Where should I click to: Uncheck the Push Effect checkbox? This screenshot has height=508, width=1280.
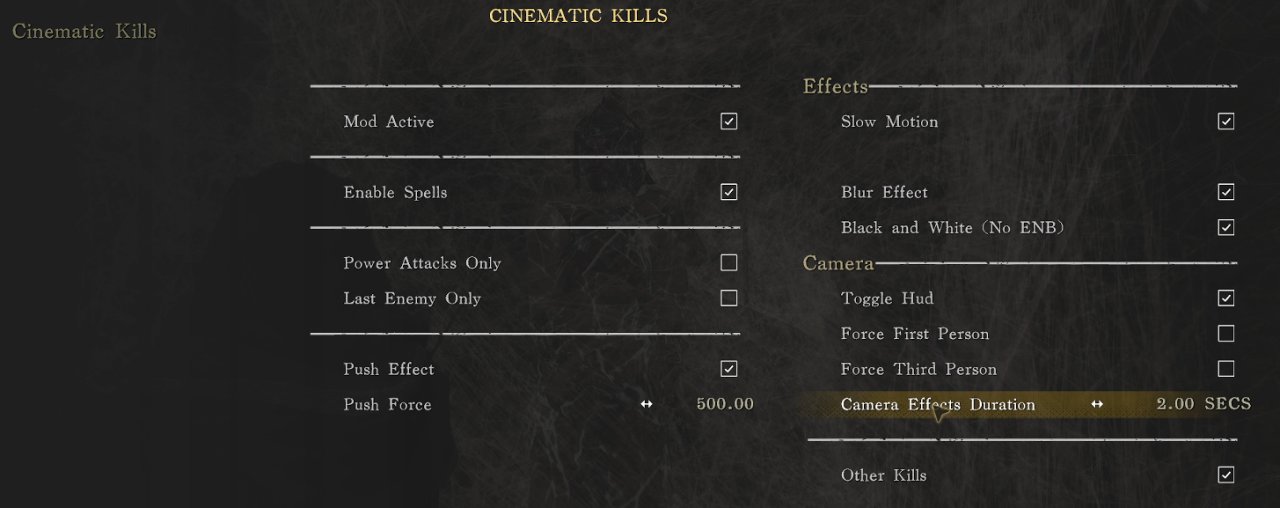[729, 369]
